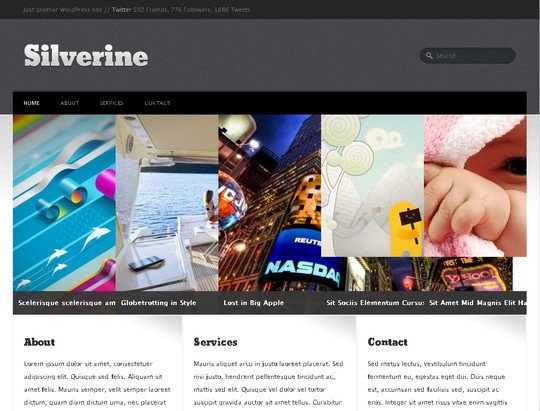Viewport: 540px width, 411px height.
Task: Click the Silverine site logo
Action: point(86,55)
